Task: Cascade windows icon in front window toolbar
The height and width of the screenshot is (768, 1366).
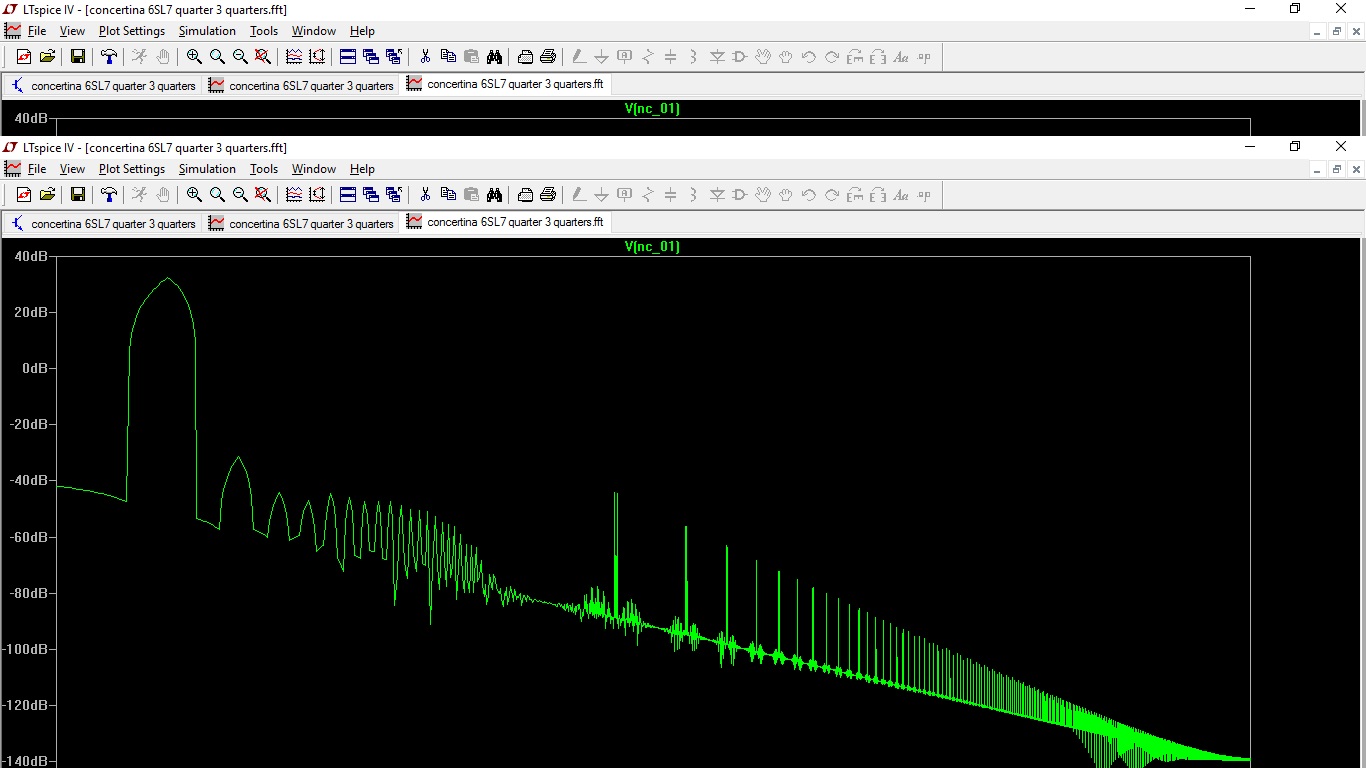Action: pyautogui.click(x=371, y=195)
